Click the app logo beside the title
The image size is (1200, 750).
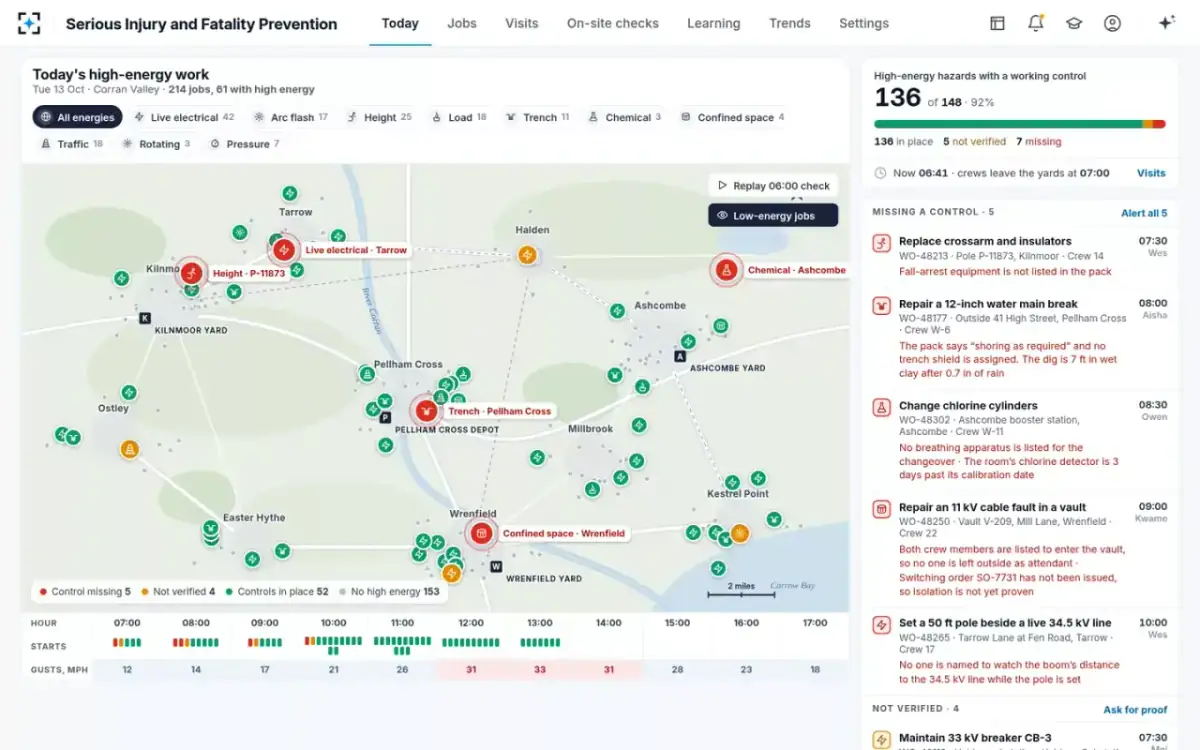click(x=30, y=23)
